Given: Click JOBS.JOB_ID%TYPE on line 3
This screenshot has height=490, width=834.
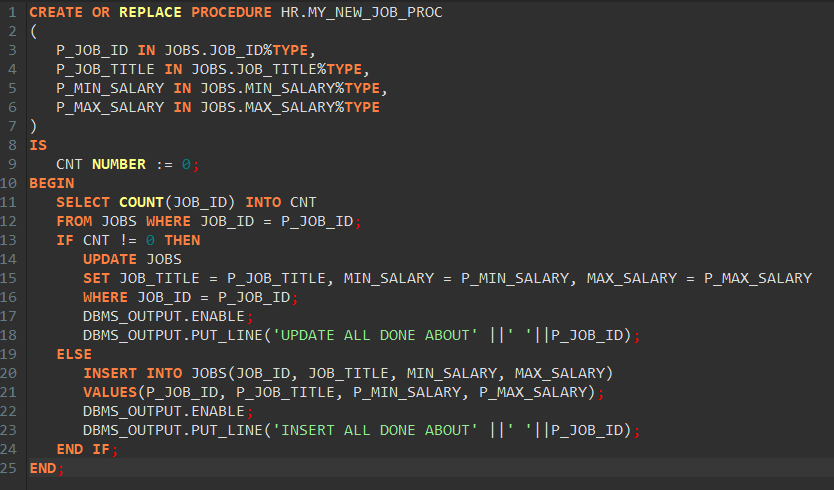Looking at the screenshot, I should point(236,51).
